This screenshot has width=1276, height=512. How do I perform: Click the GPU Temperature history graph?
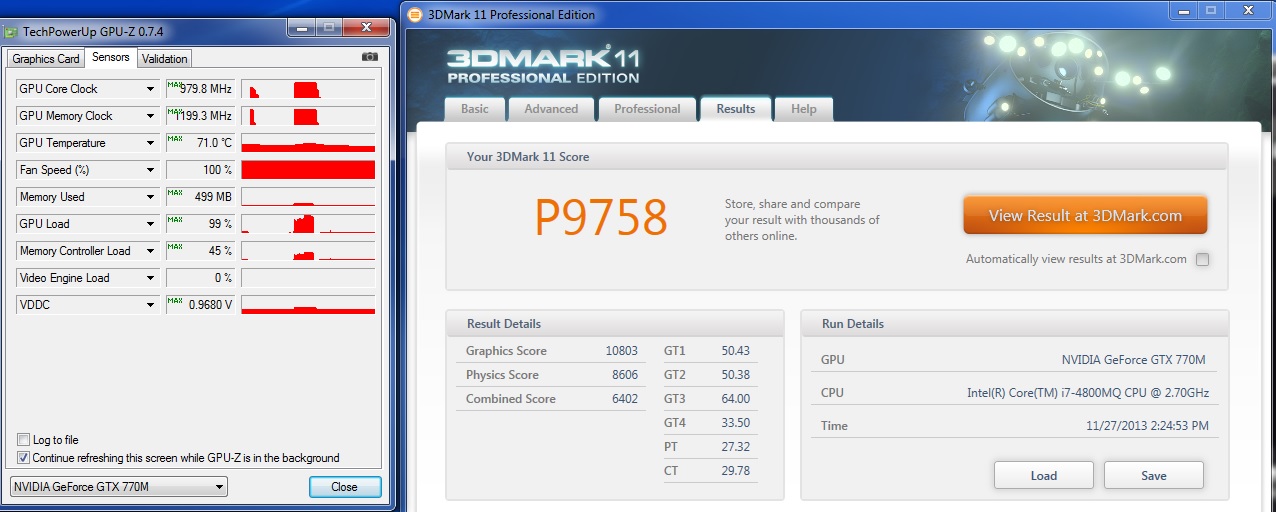[308, 143]
